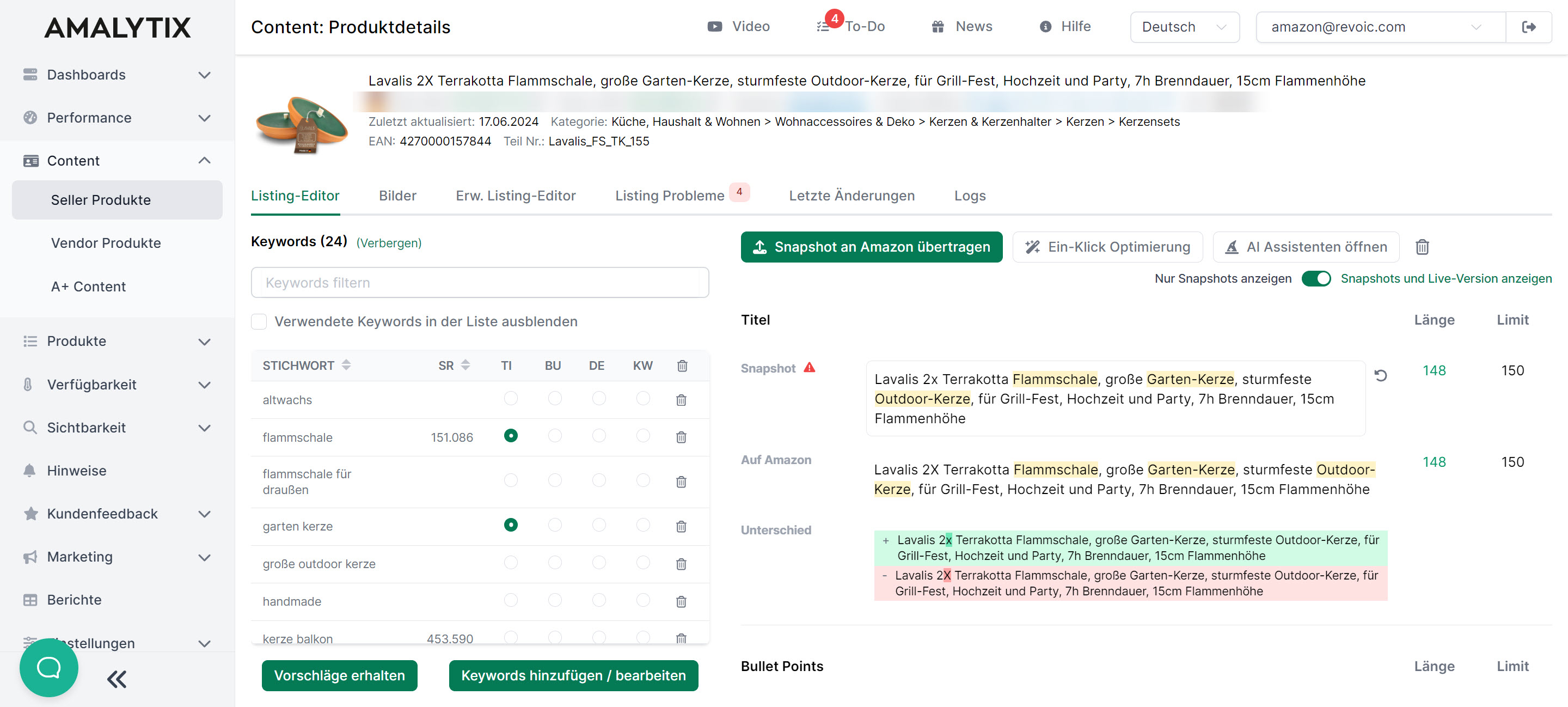Screen dimensions: 1568x707
Task: Open the chat support bubble
Action: [48, 667]
